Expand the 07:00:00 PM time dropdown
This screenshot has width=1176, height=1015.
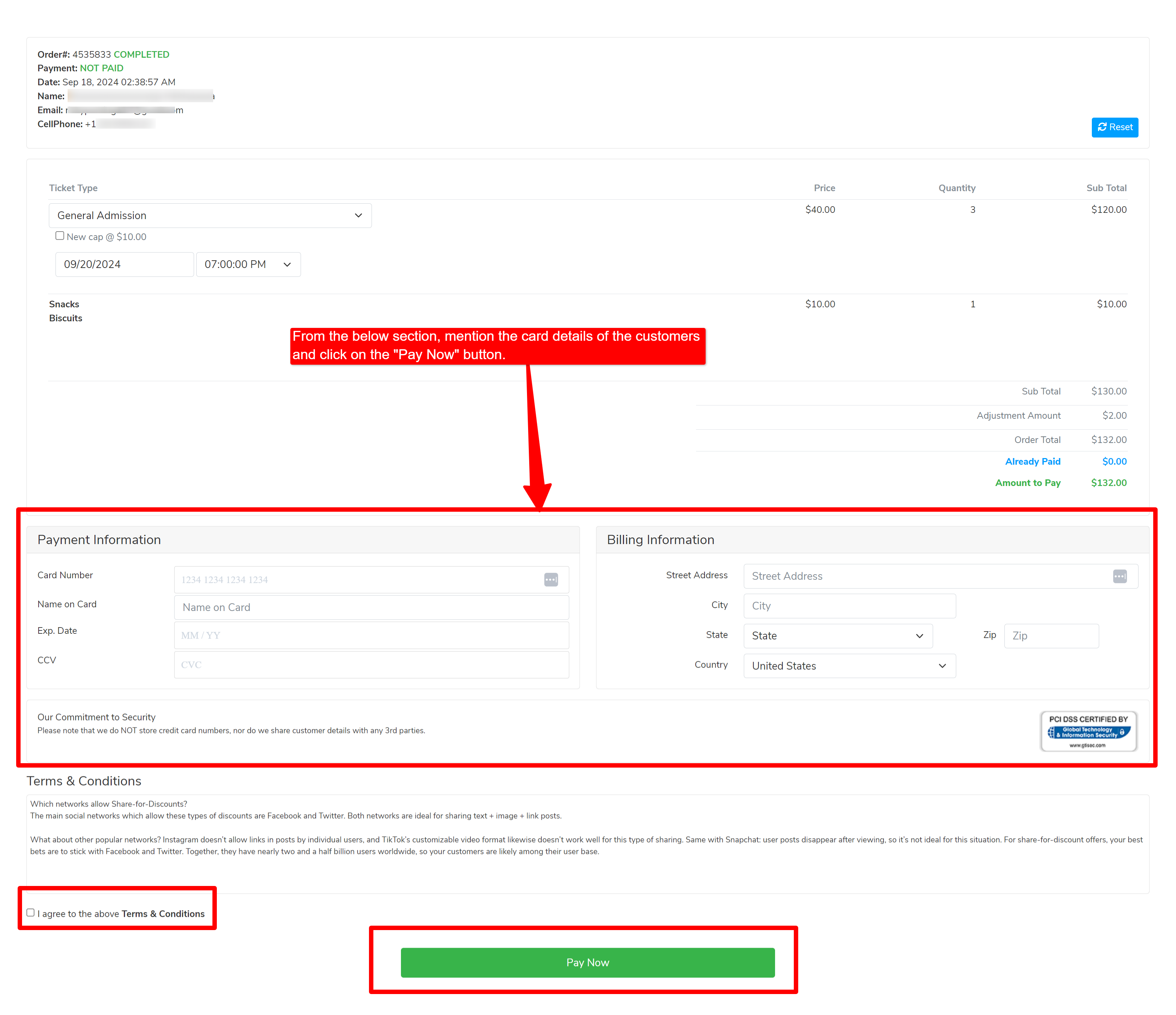[248, 265]
